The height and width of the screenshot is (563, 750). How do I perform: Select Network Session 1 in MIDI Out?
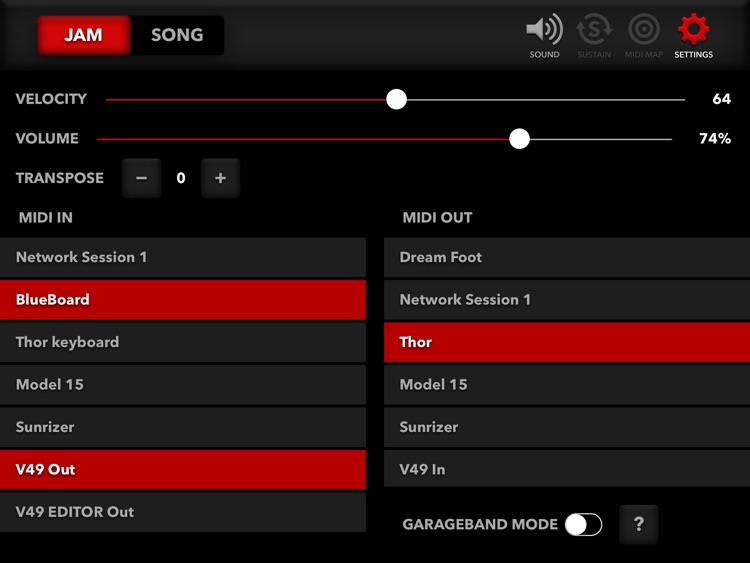pos(567,300)
